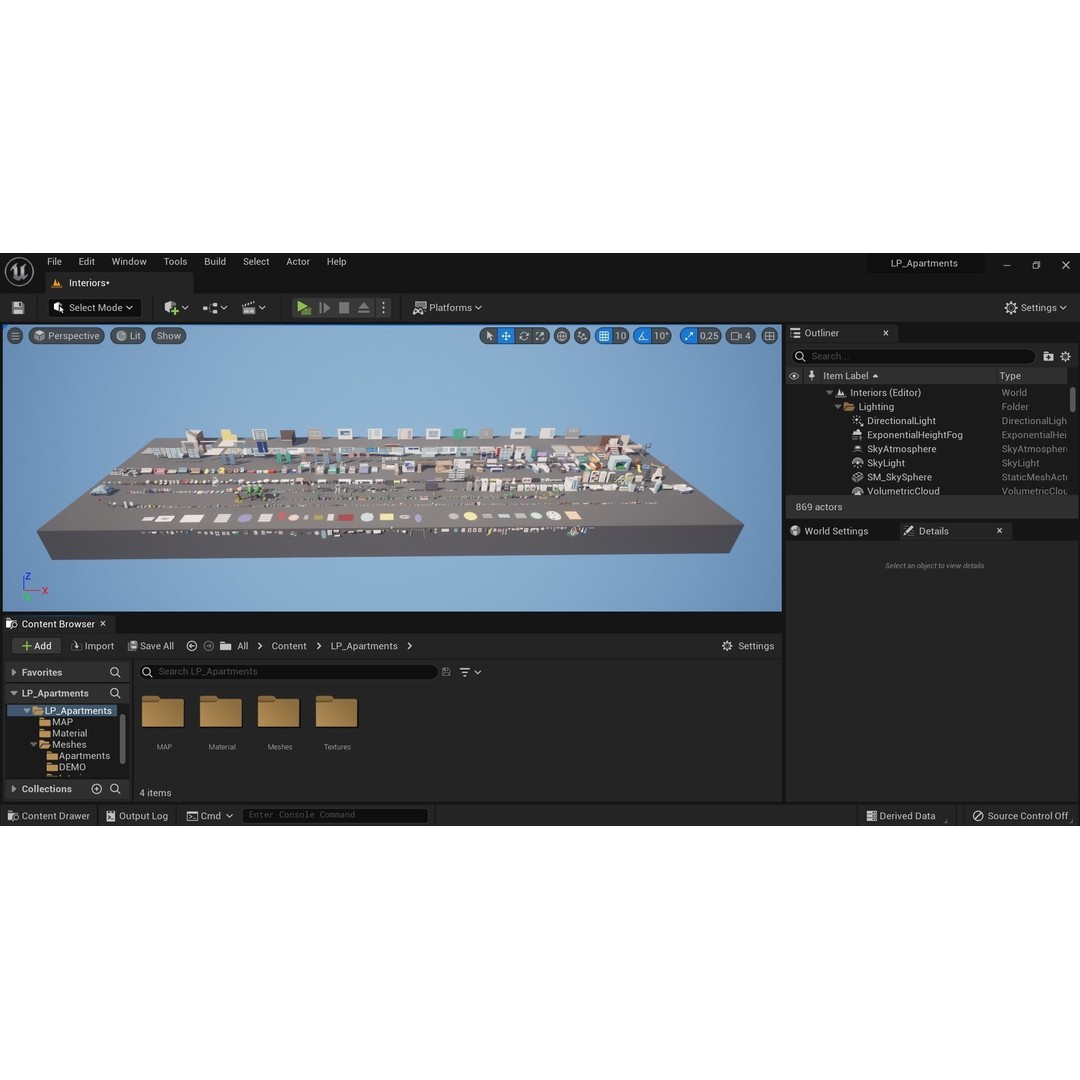Image resolution: width=1080 pixels, height=1080 pixels.
Task: Change the Lit view mode
Action: pyautogui.click(x=128, y=336)
